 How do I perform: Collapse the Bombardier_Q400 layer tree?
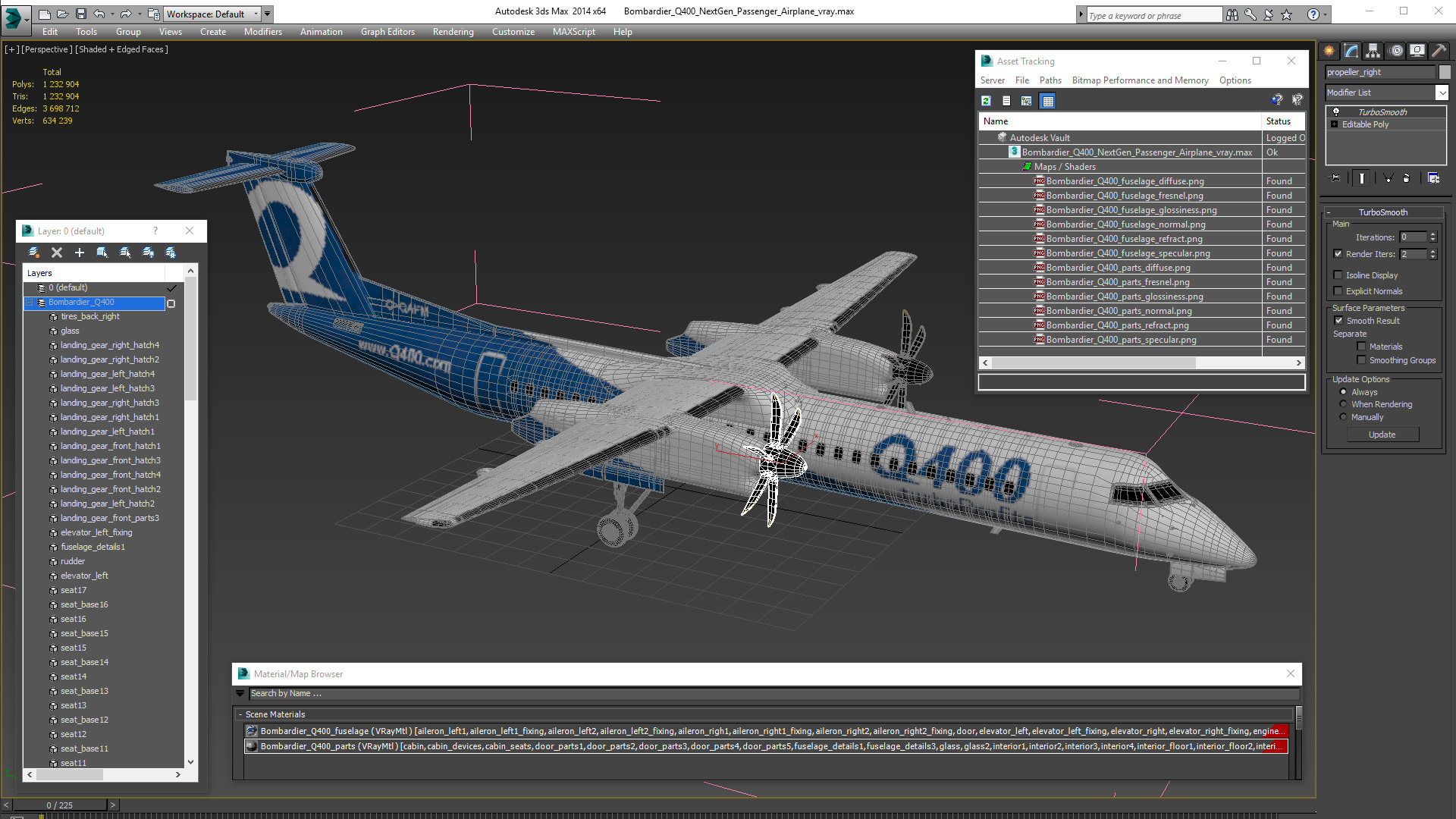click(30, 303)
